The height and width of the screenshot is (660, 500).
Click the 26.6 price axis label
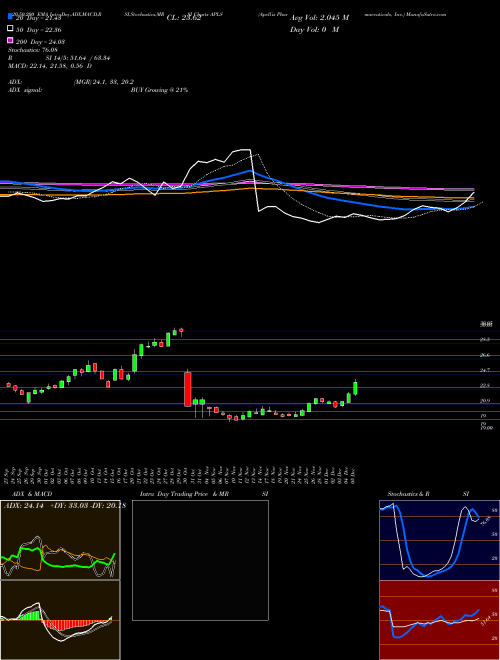point(484,355)
